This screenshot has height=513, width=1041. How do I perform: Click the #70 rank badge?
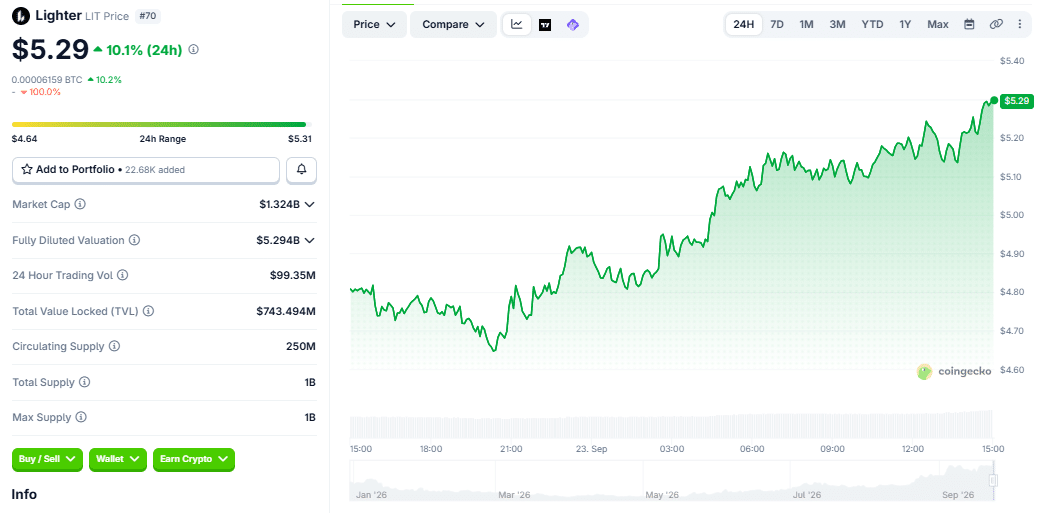147,16
